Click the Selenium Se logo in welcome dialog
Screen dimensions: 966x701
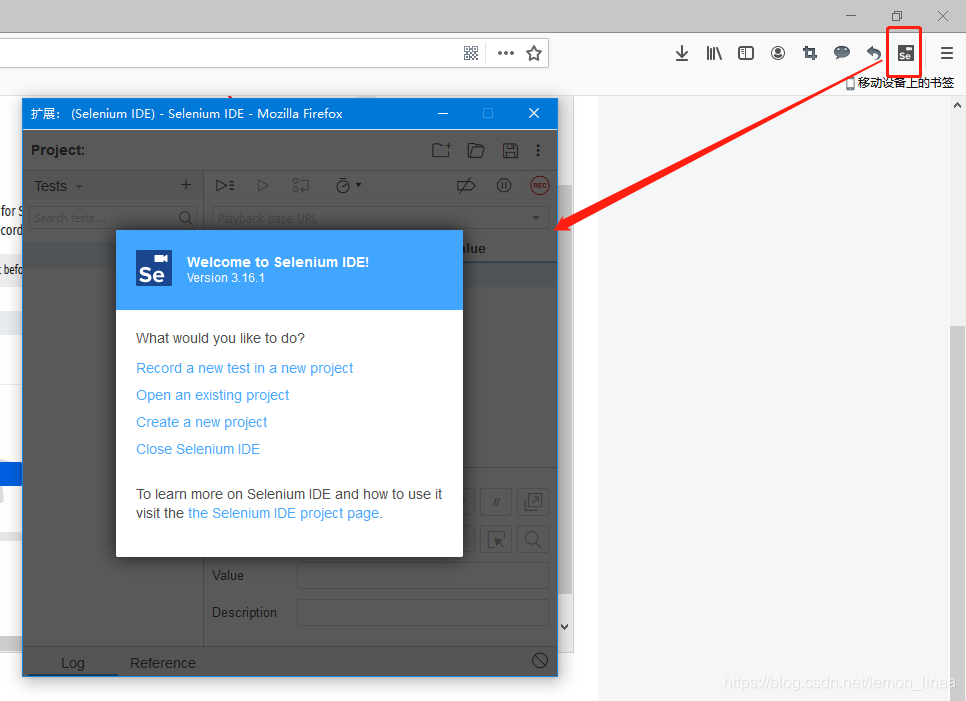[x=153, y=269]
